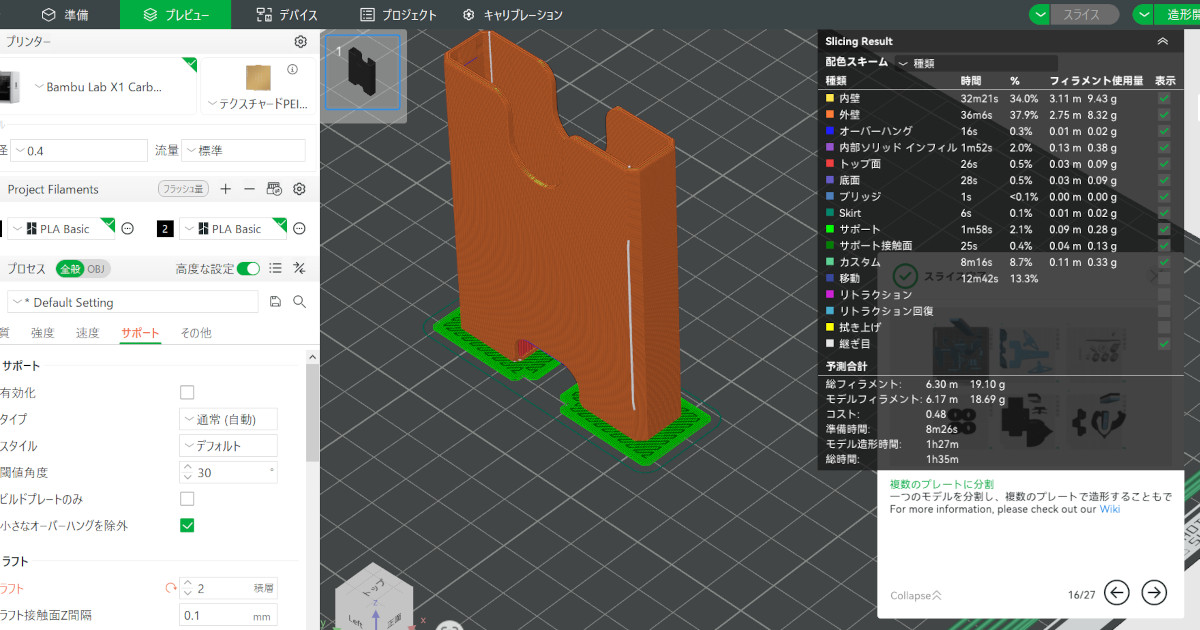1200x630 pixels.
Task: Hide 外壁 outer wall lines in preview
Action: 1163,115
